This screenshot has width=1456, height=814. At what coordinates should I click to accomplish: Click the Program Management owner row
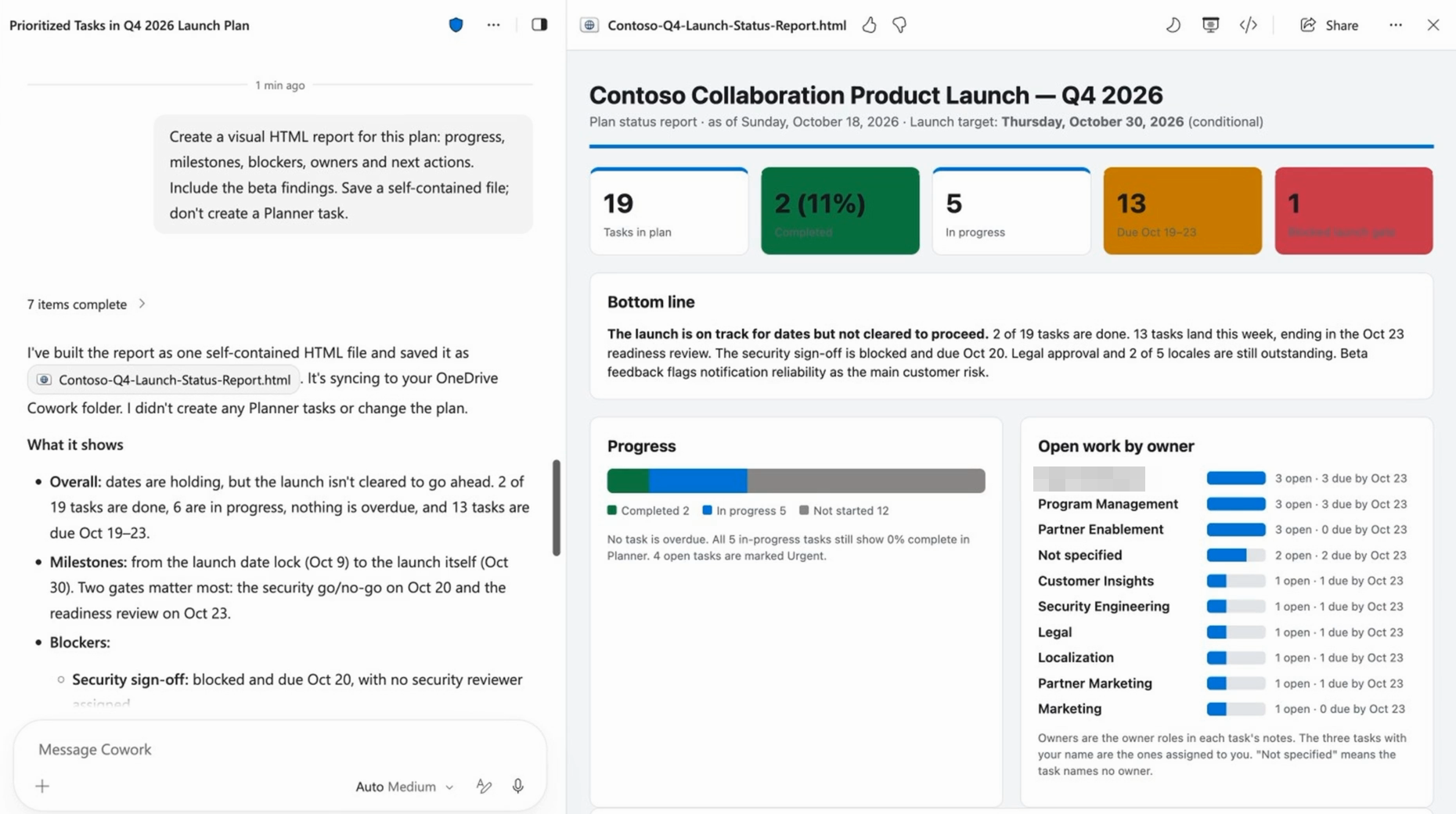(1222, 504)
